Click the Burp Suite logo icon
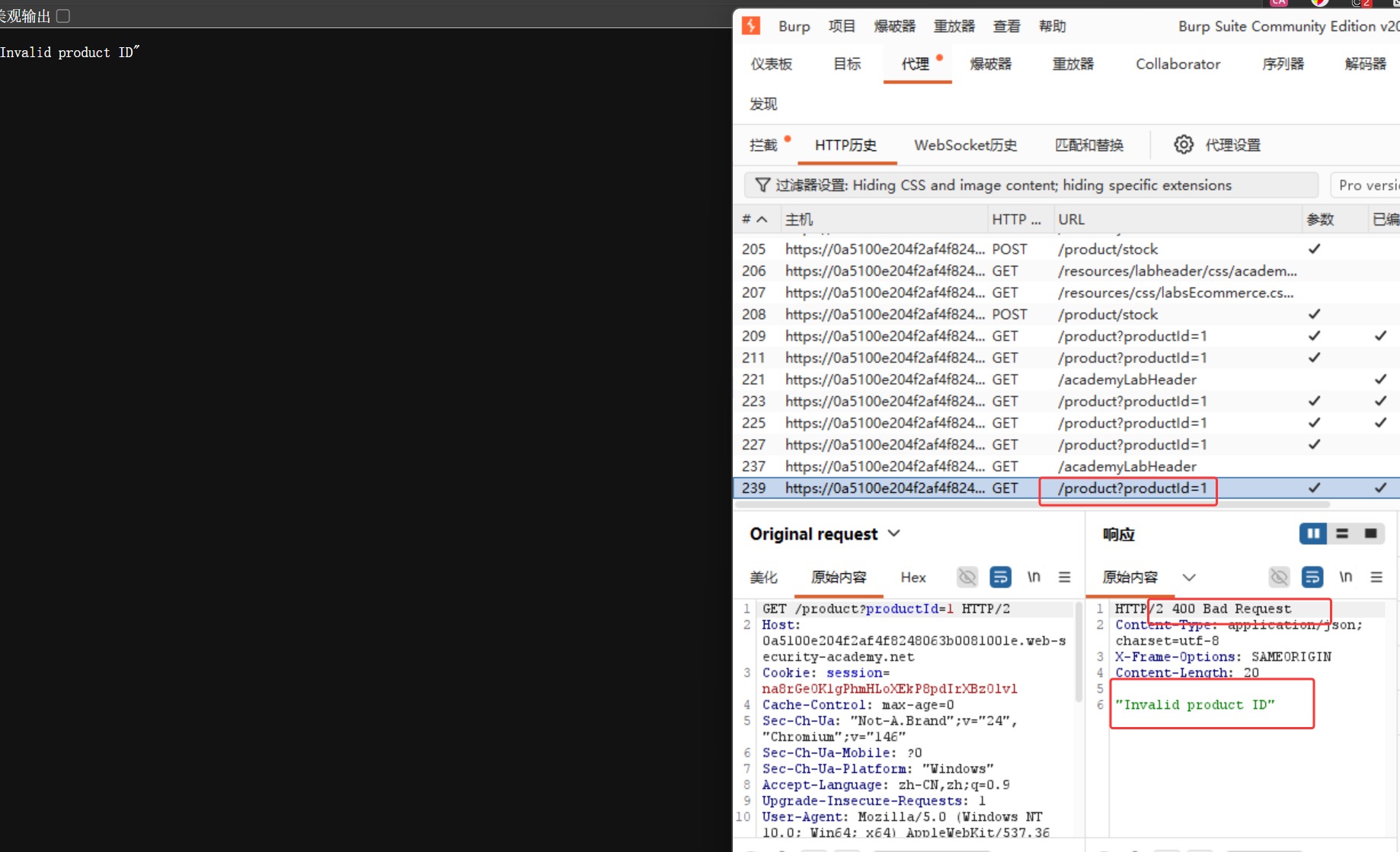Viewport: 1400px width, 852px height. (751, 26)
